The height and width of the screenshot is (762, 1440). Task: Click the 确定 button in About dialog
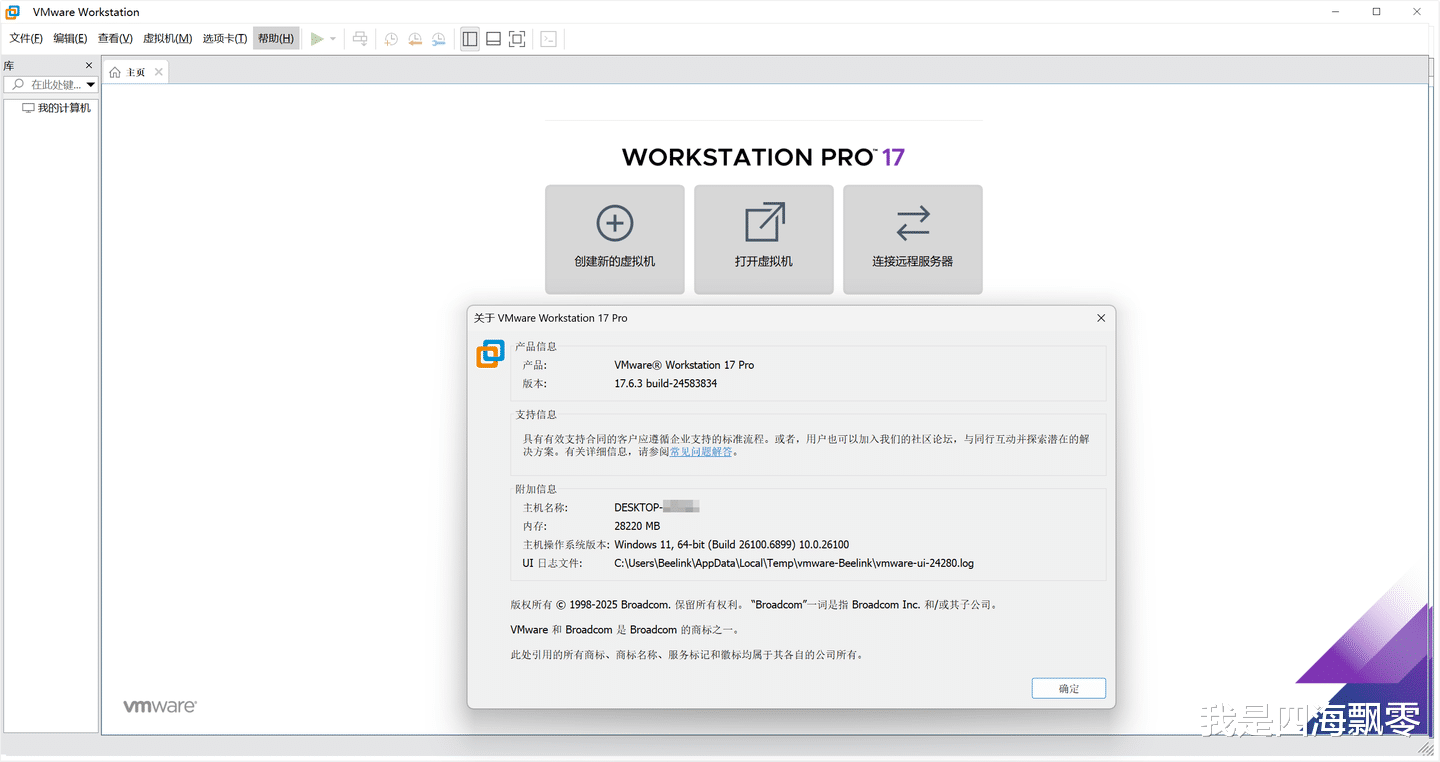[x=1069, y=688]
